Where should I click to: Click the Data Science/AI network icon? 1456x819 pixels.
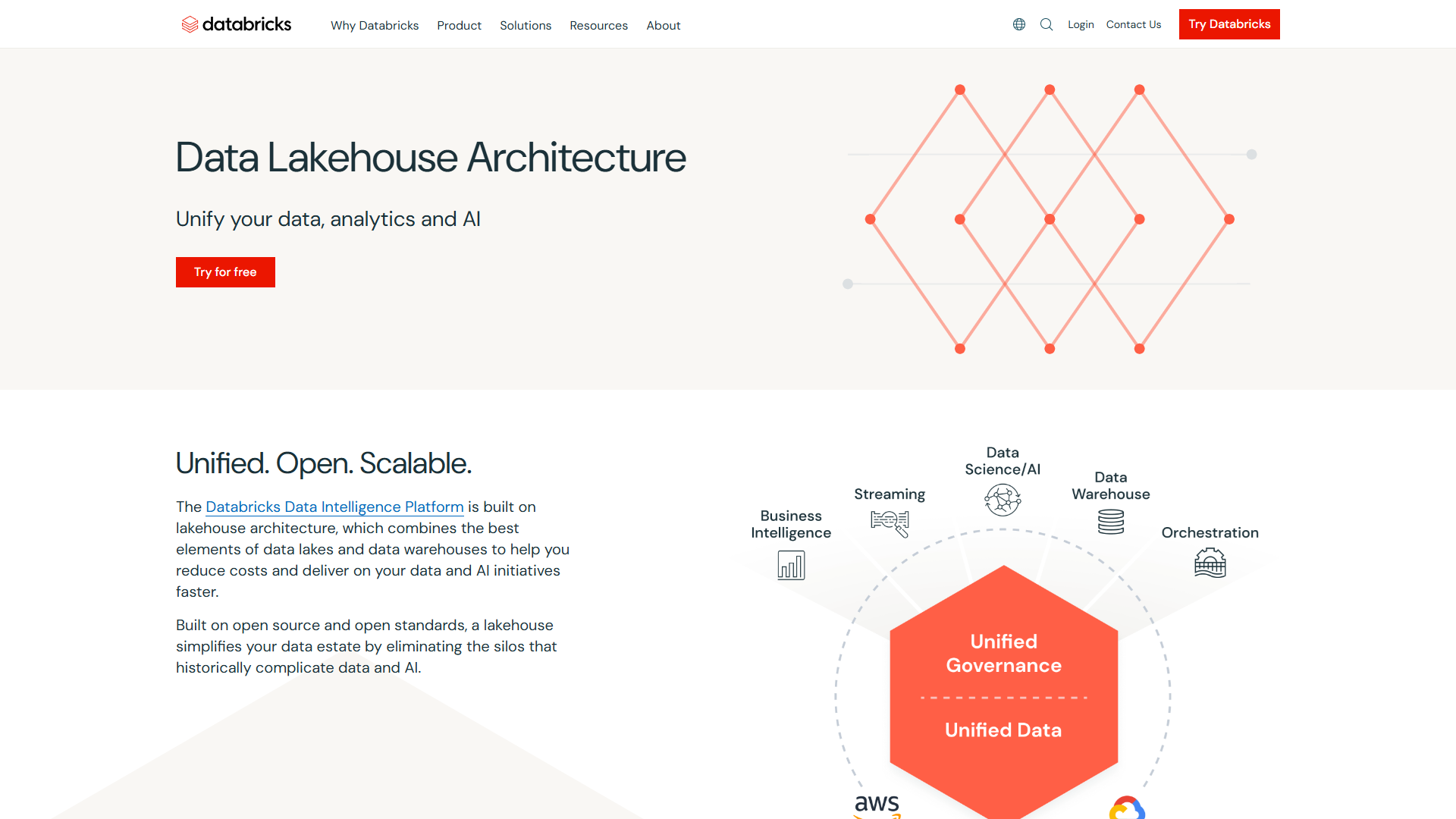[x=1002, y=499]
